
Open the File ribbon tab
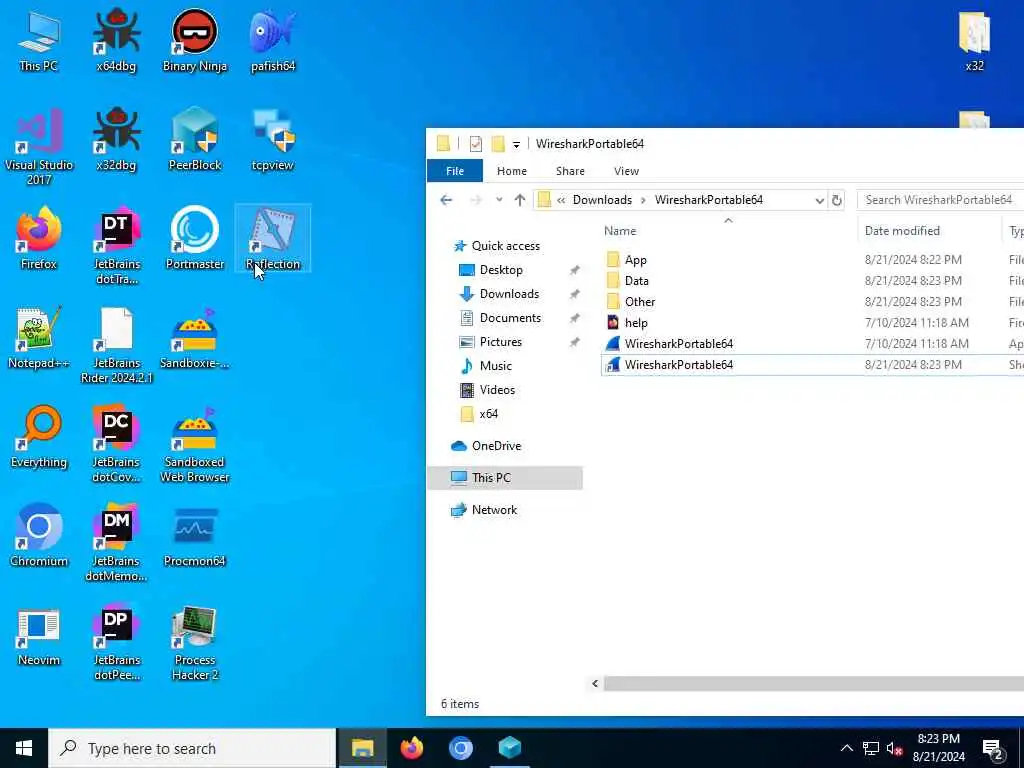point(455,171)
